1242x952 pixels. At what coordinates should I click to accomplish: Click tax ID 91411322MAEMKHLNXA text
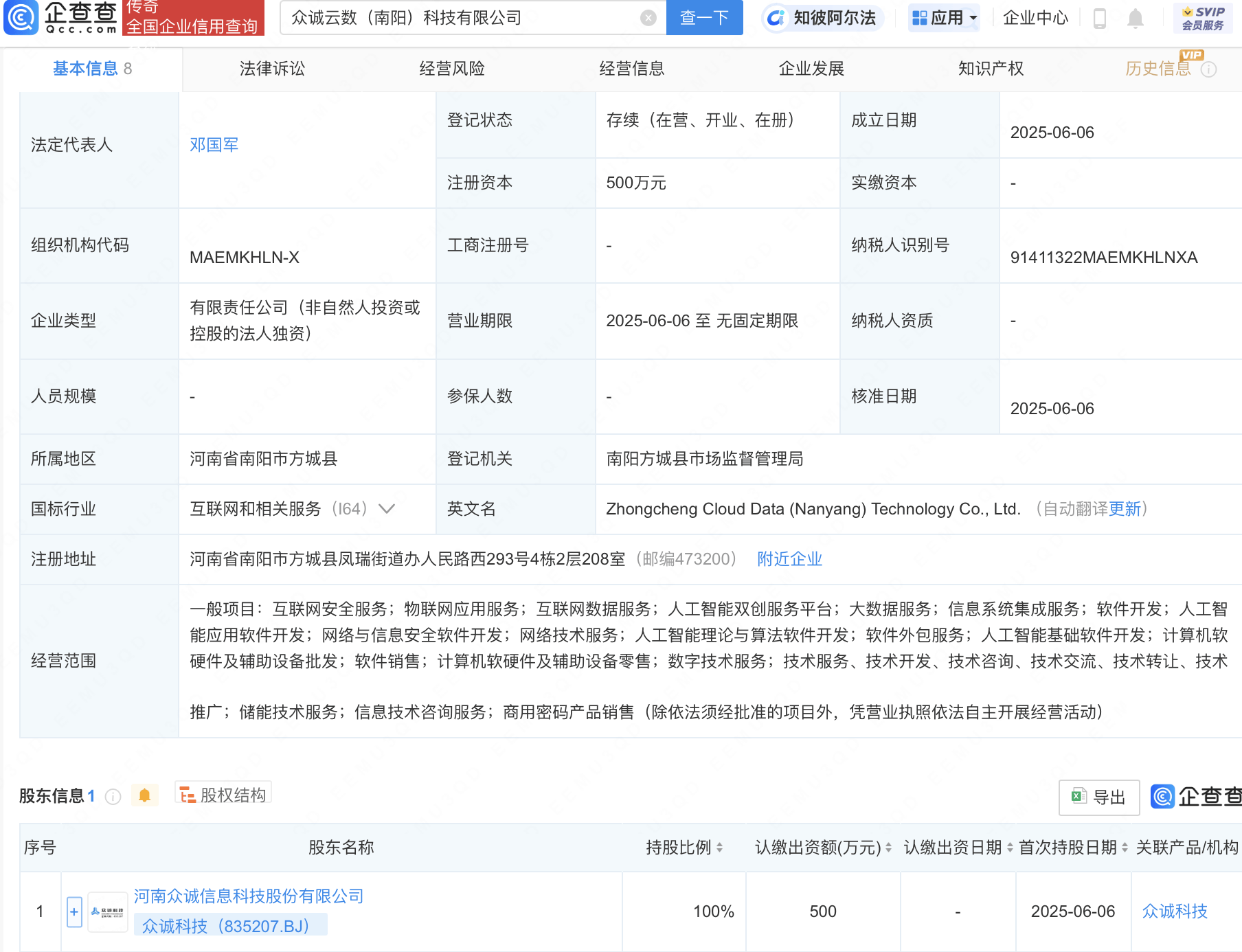[1104, 258]
